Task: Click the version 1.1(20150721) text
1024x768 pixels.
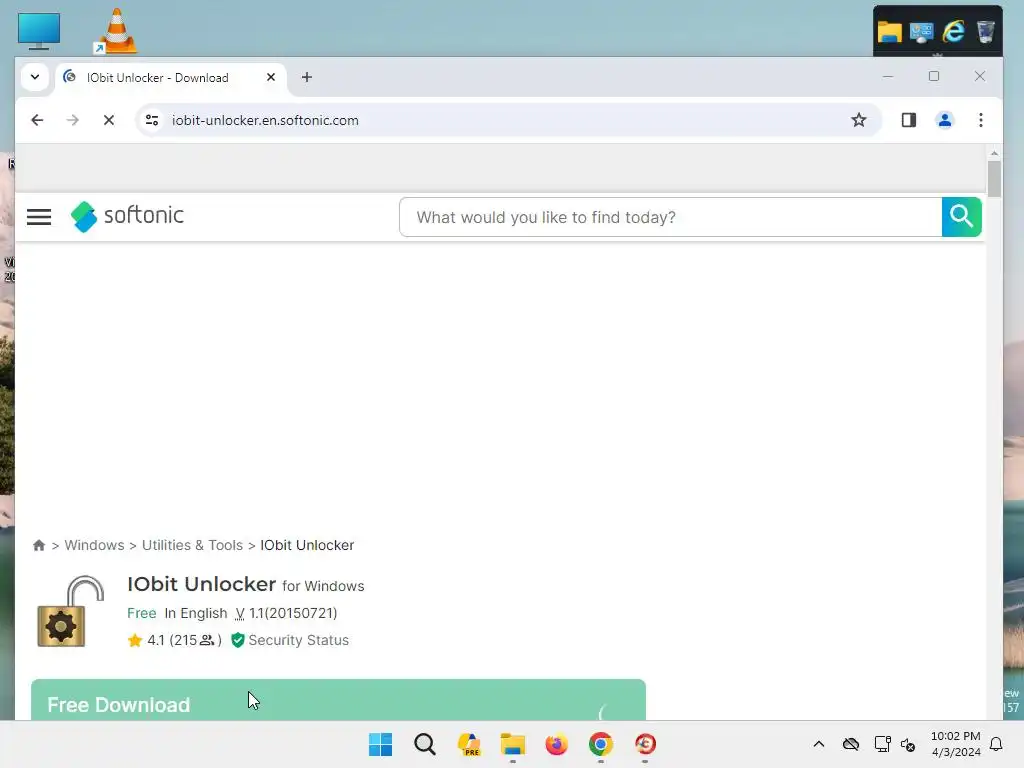Action: (x=293, y=613)
